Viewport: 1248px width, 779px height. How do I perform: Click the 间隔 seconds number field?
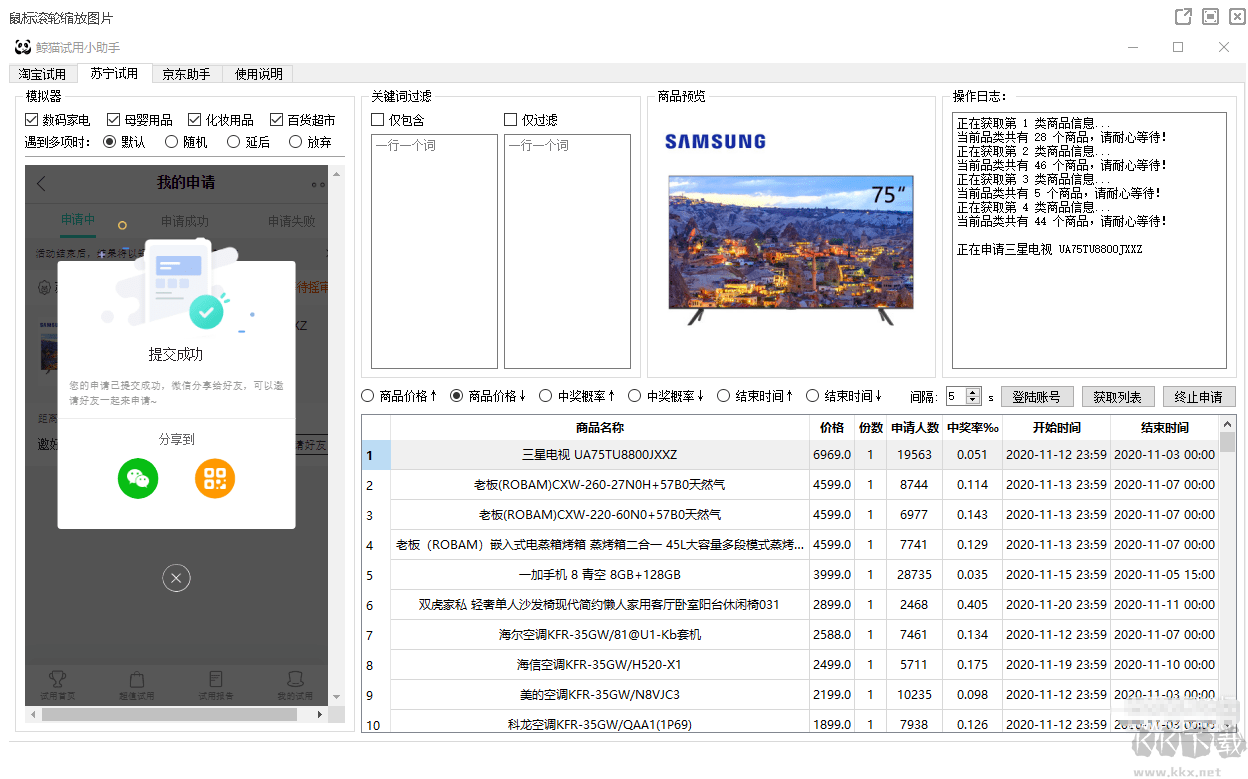pos(956,396)
